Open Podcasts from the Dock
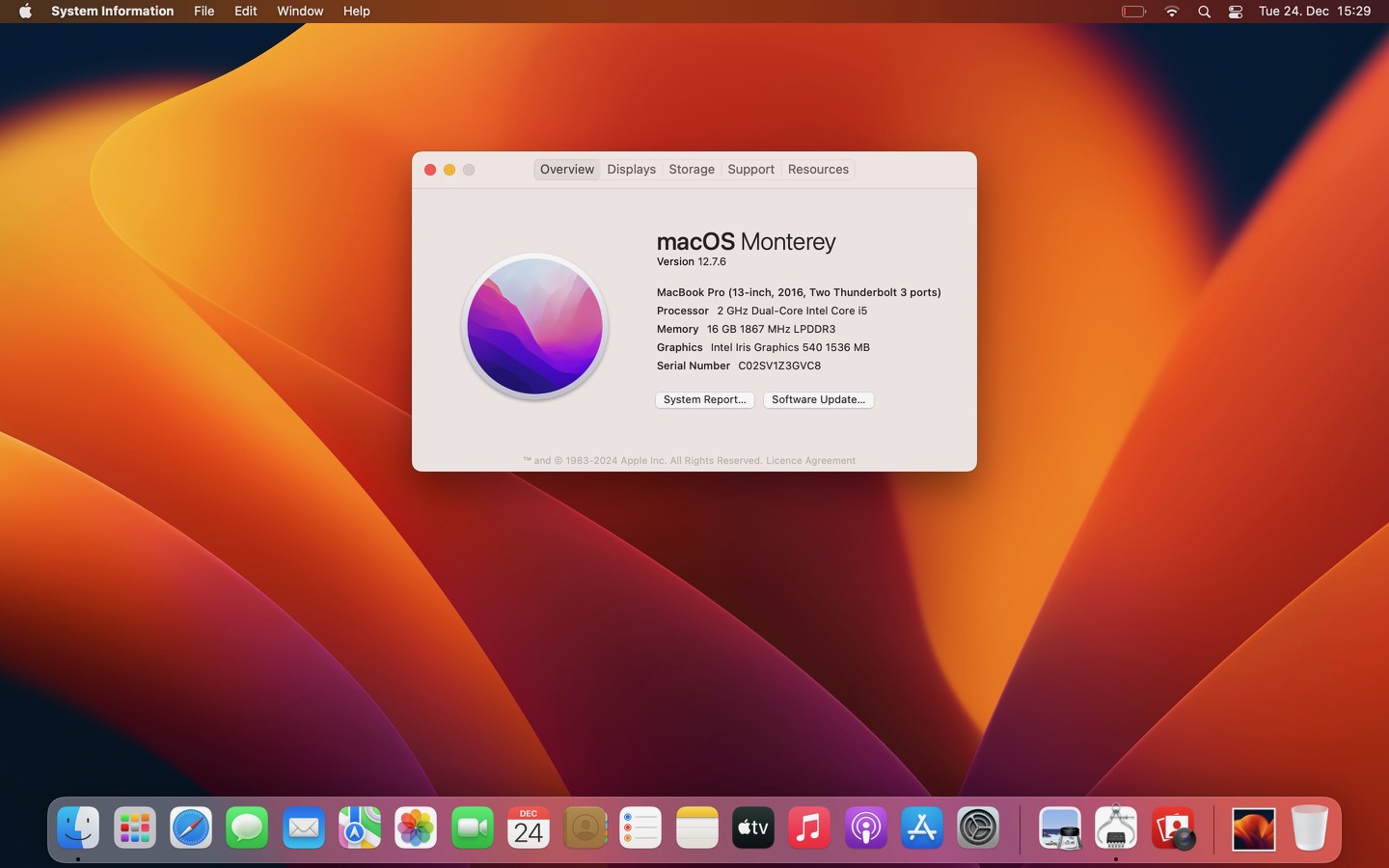Viewport: 1389px width, 868px height. click(x=866, y=828)
